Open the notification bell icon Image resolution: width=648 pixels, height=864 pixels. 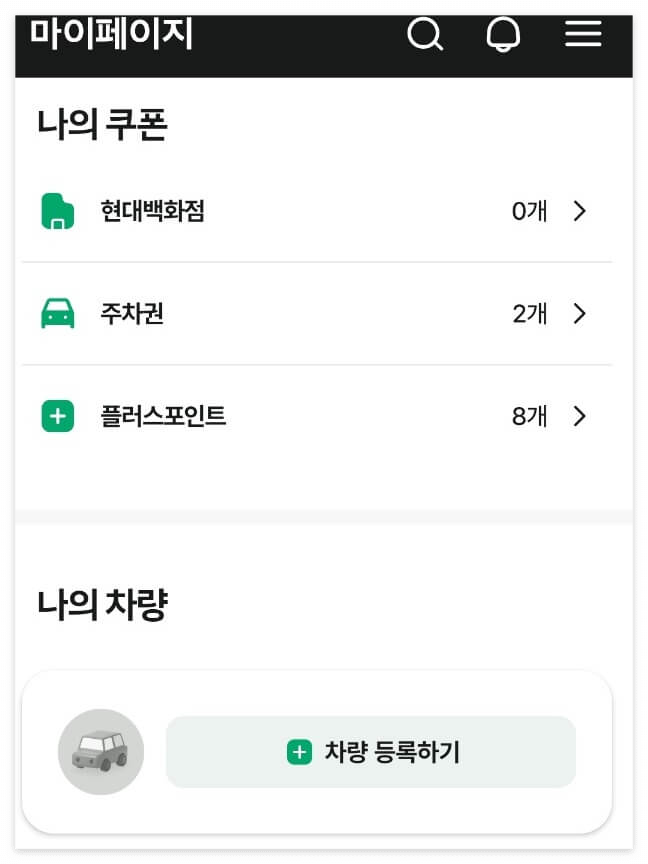[504, 33]
